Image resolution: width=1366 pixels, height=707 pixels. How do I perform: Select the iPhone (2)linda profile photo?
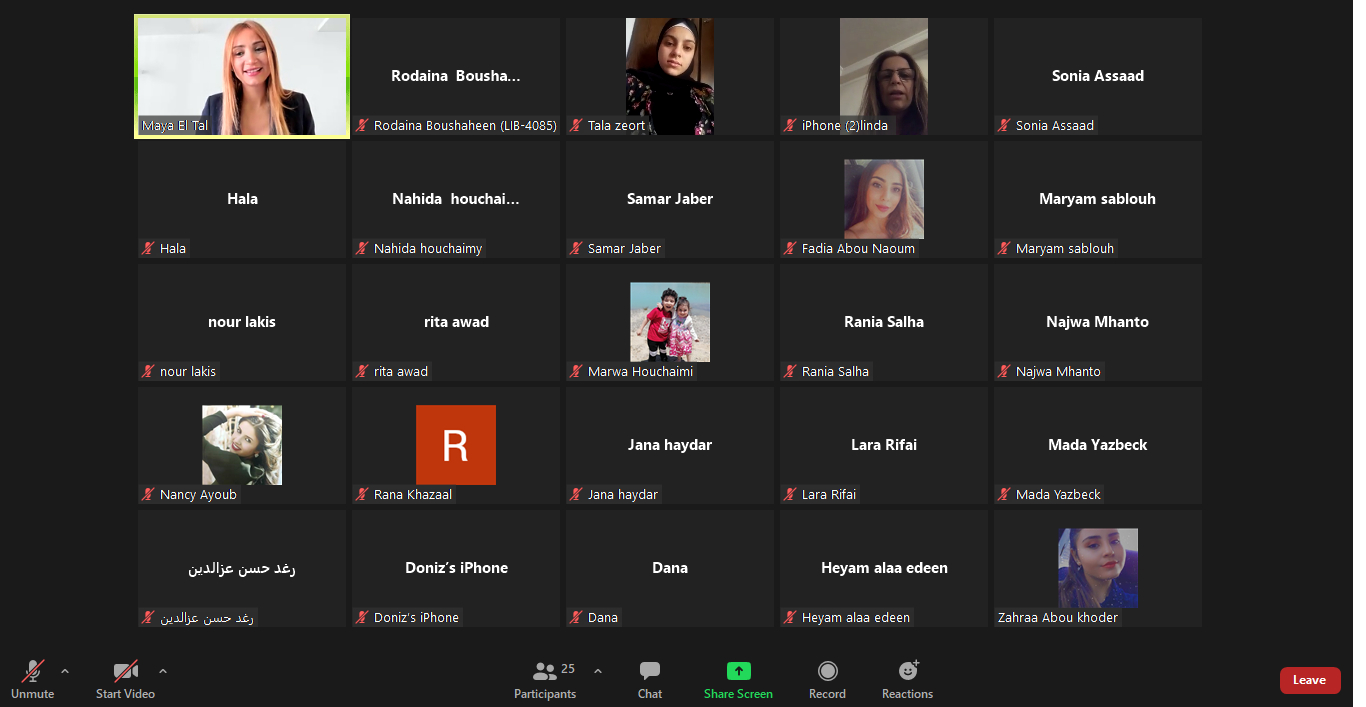(884, 76)
